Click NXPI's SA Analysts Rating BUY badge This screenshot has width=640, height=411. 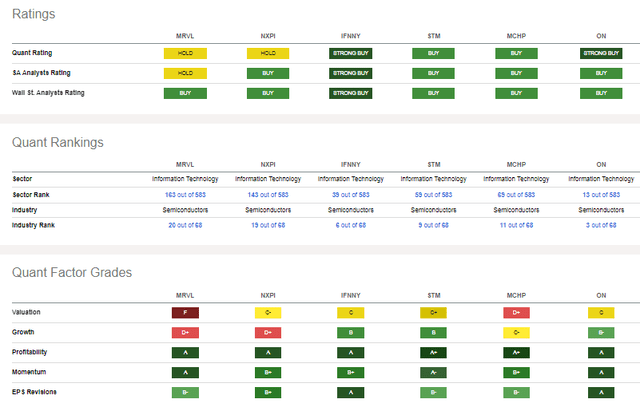(x=268, y=73)
